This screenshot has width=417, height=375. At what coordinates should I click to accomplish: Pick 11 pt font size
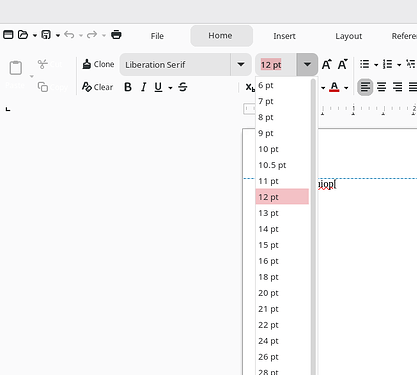pos(282,181)
